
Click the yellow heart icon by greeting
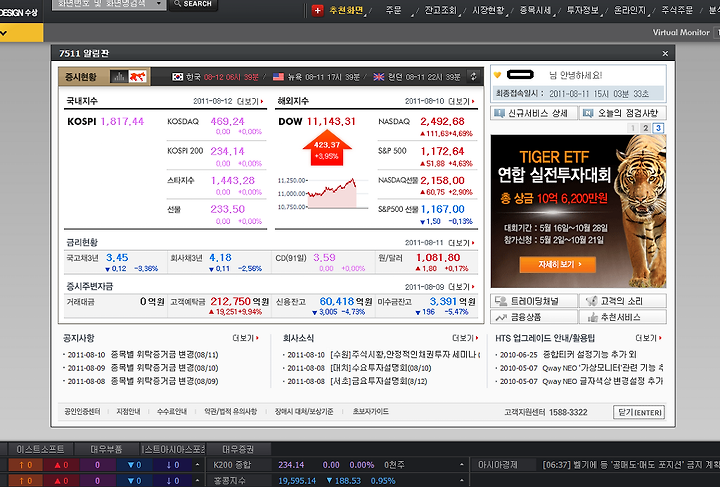point(497,75)
